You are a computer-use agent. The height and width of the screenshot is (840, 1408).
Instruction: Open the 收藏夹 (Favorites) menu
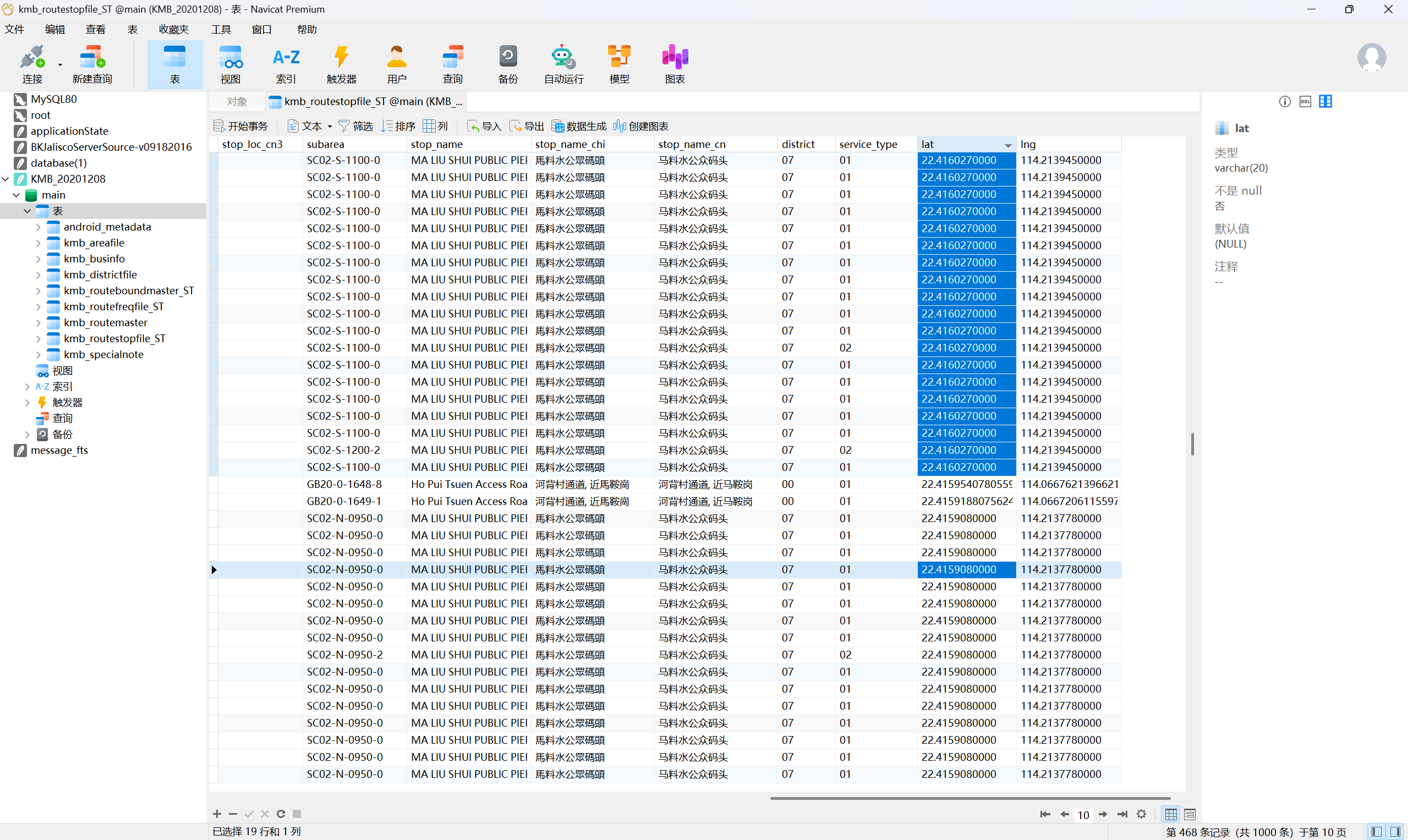tap(173, 30)
